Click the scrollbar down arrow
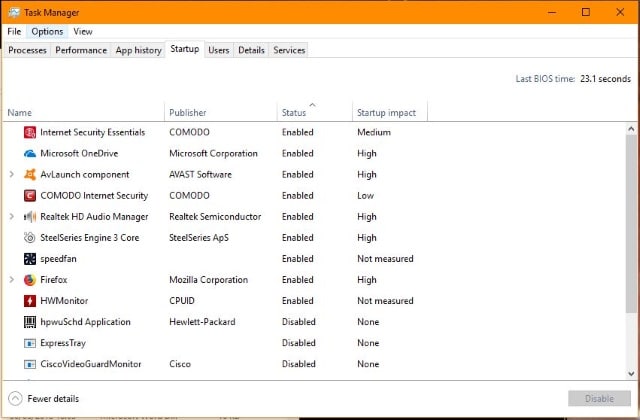Screen dimensions: 640x420 pos(631,373)
